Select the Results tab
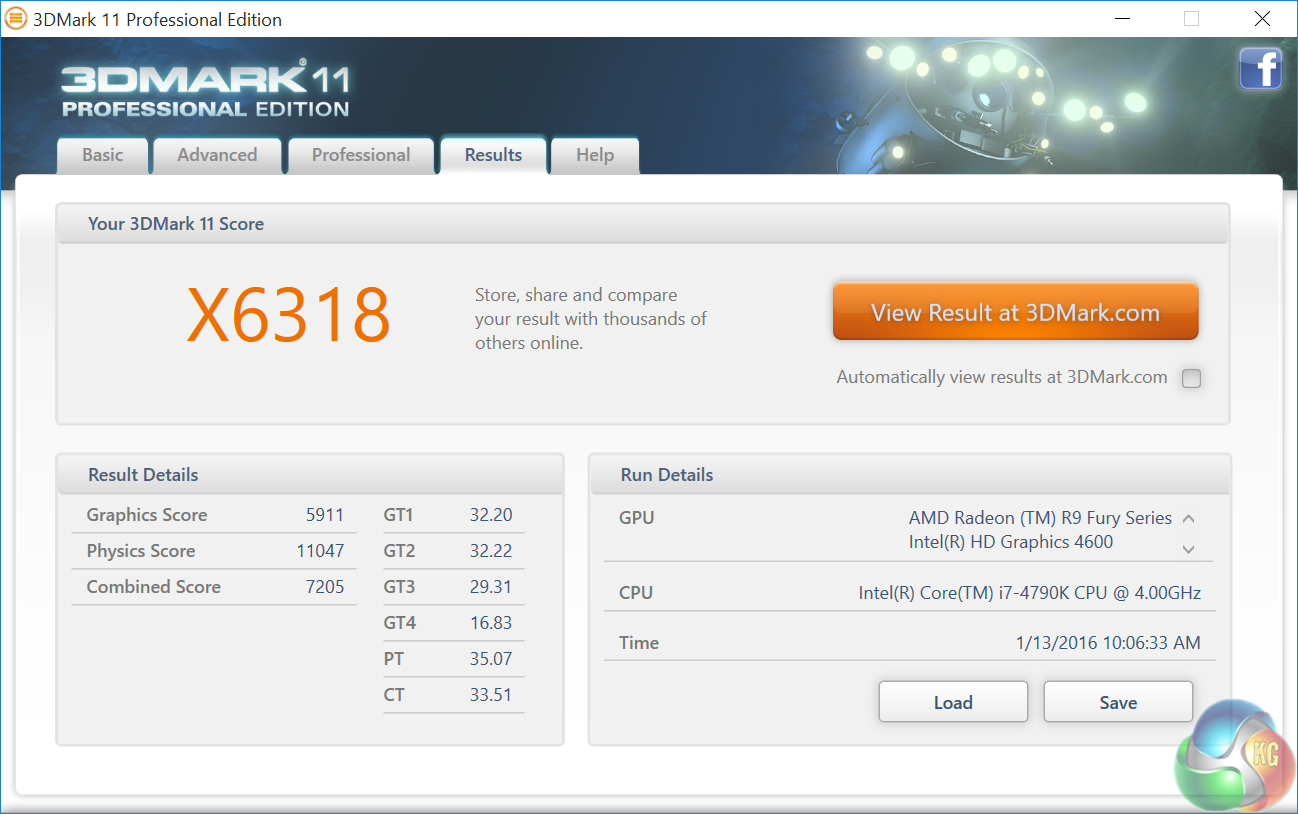 (493, 155)
